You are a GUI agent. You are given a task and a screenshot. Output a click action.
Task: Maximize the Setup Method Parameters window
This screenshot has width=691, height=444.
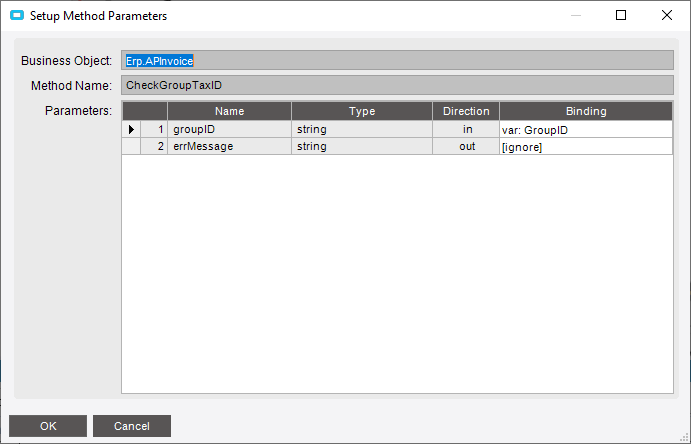621,15
